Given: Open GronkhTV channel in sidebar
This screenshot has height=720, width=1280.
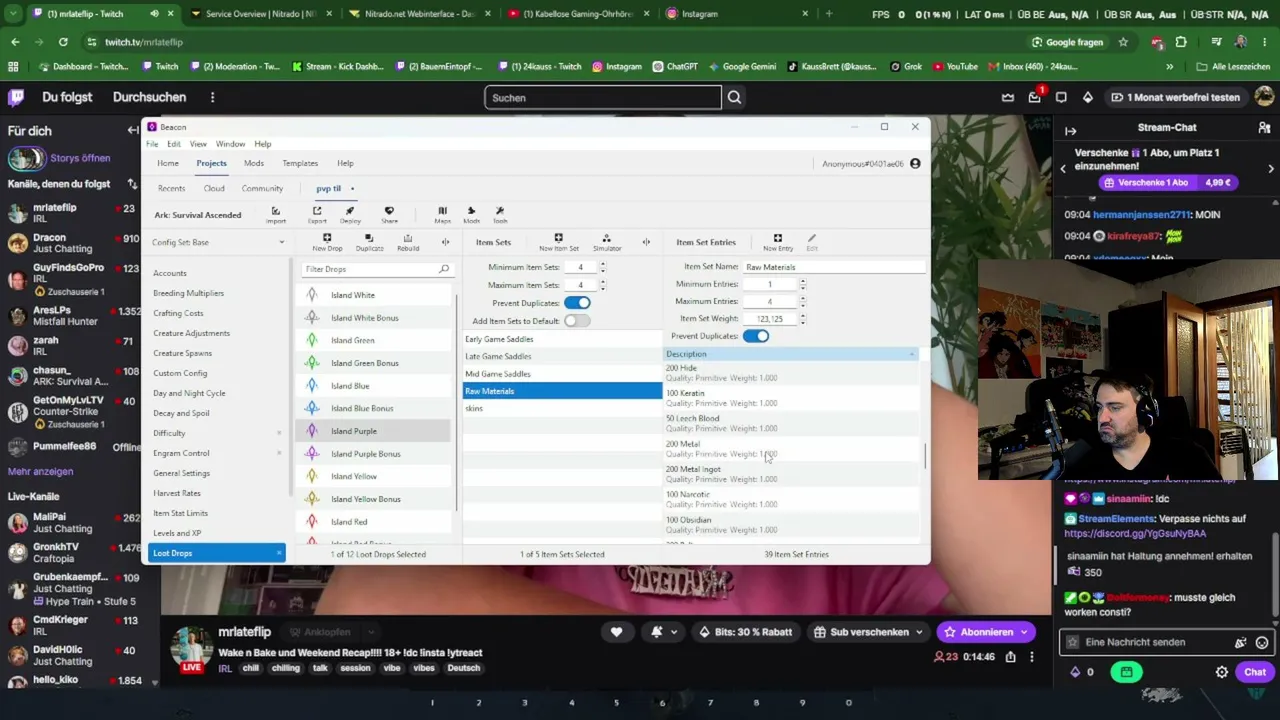Looking at the screenshot, I should coord(75,553).
